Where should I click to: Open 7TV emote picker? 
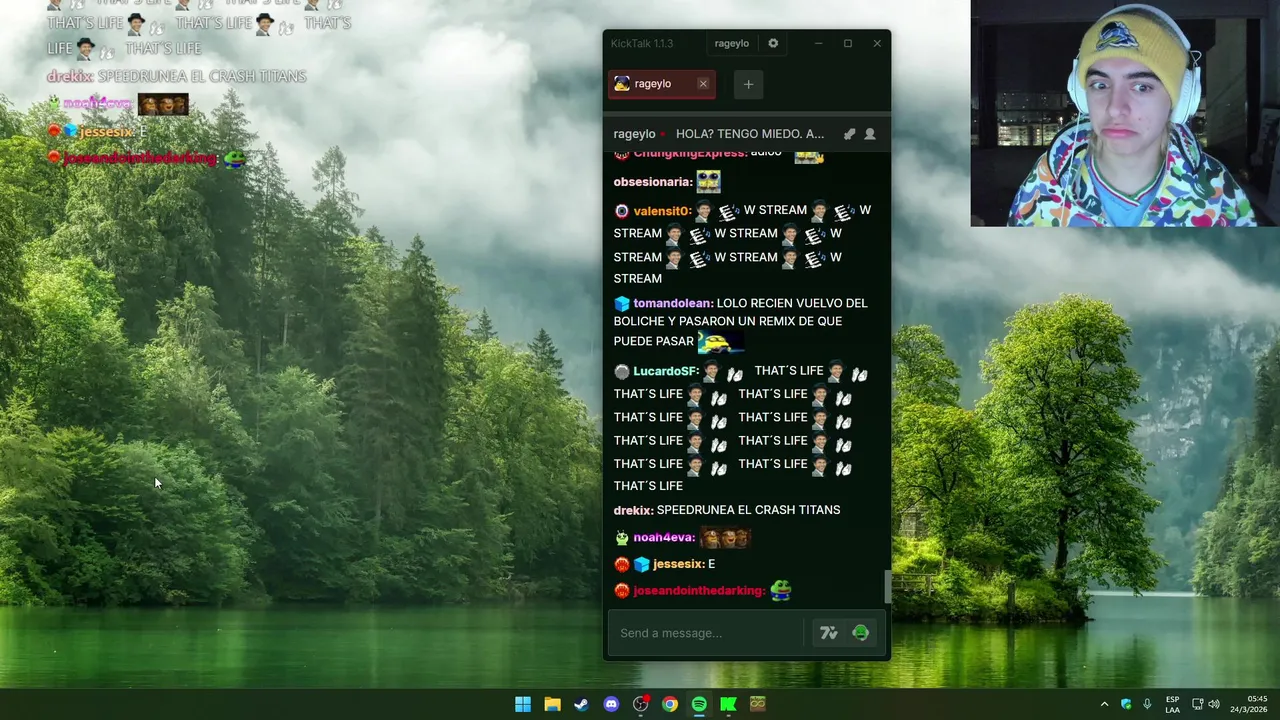point(828,633)
